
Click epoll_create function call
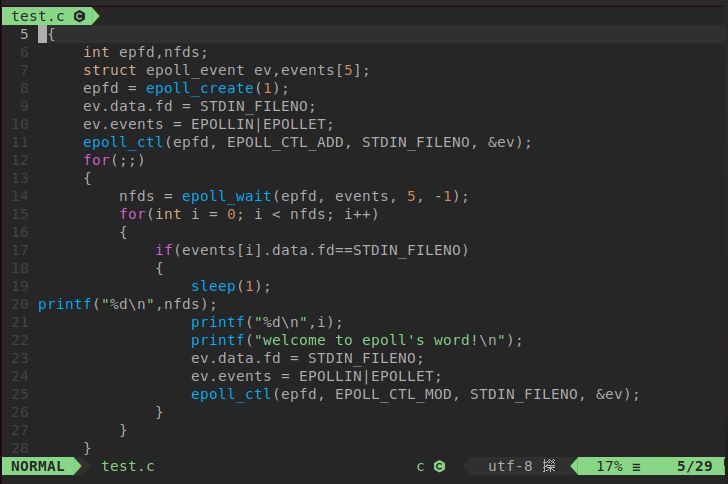tap(200, 88)
